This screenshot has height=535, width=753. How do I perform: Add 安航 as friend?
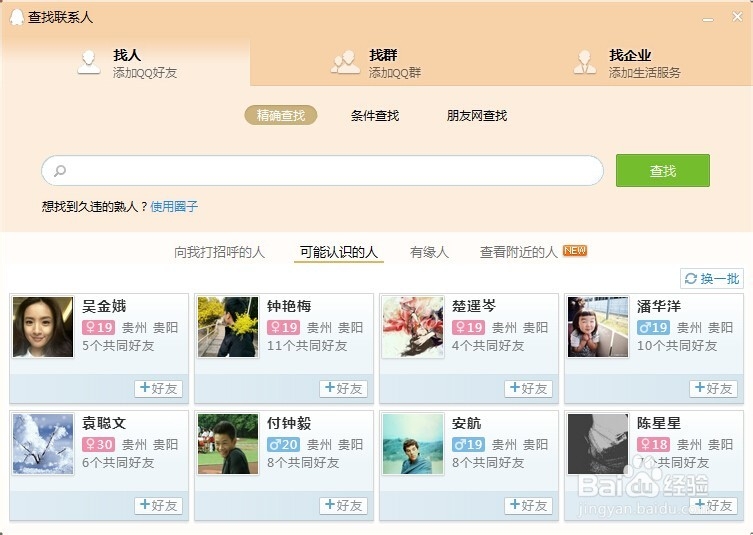tap(528, 506)
